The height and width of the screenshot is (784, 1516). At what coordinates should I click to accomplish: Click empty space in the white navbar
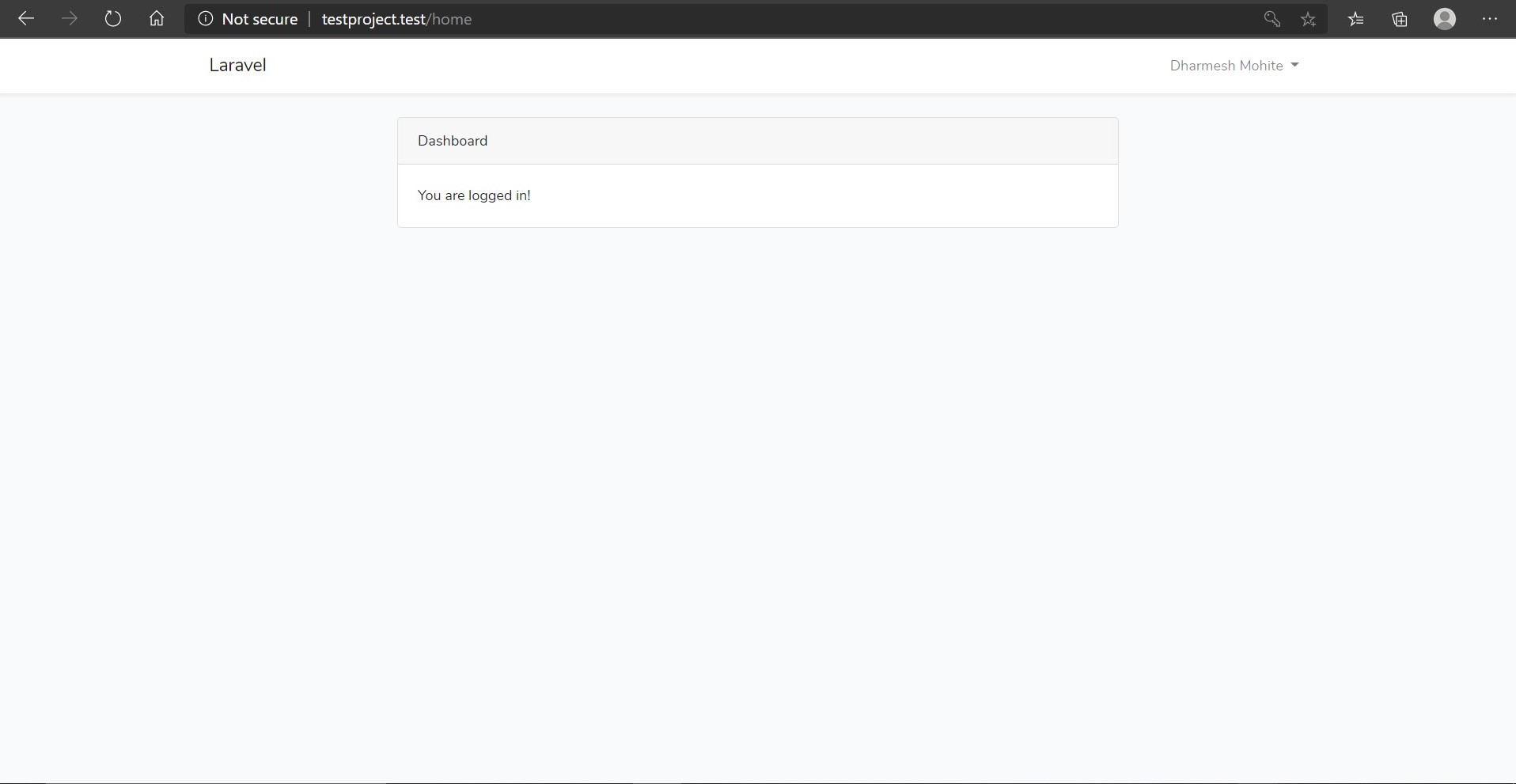pos(712,66)
